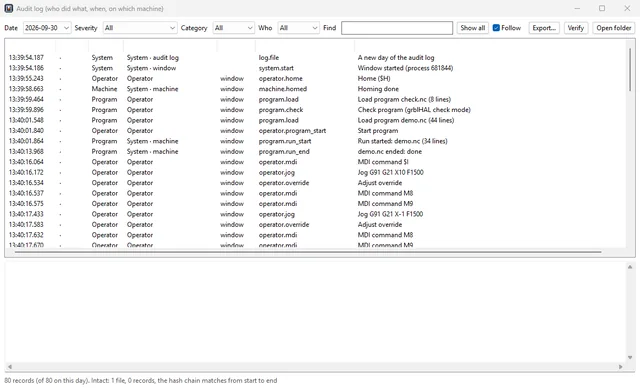
Task: Select the 'Homing done' log entry
Action: point(315,89)
